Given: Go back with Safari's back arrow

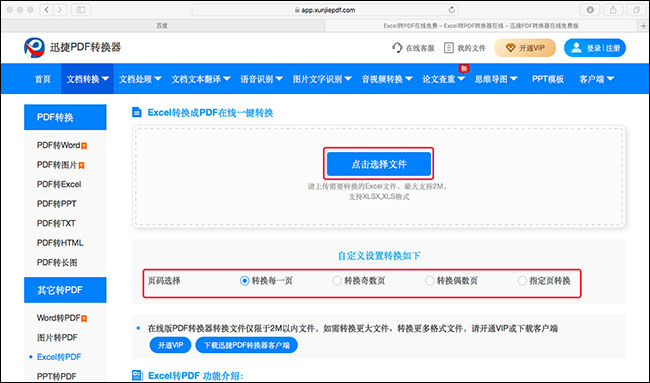Looking at the screenshot, I should click(46, 10).
